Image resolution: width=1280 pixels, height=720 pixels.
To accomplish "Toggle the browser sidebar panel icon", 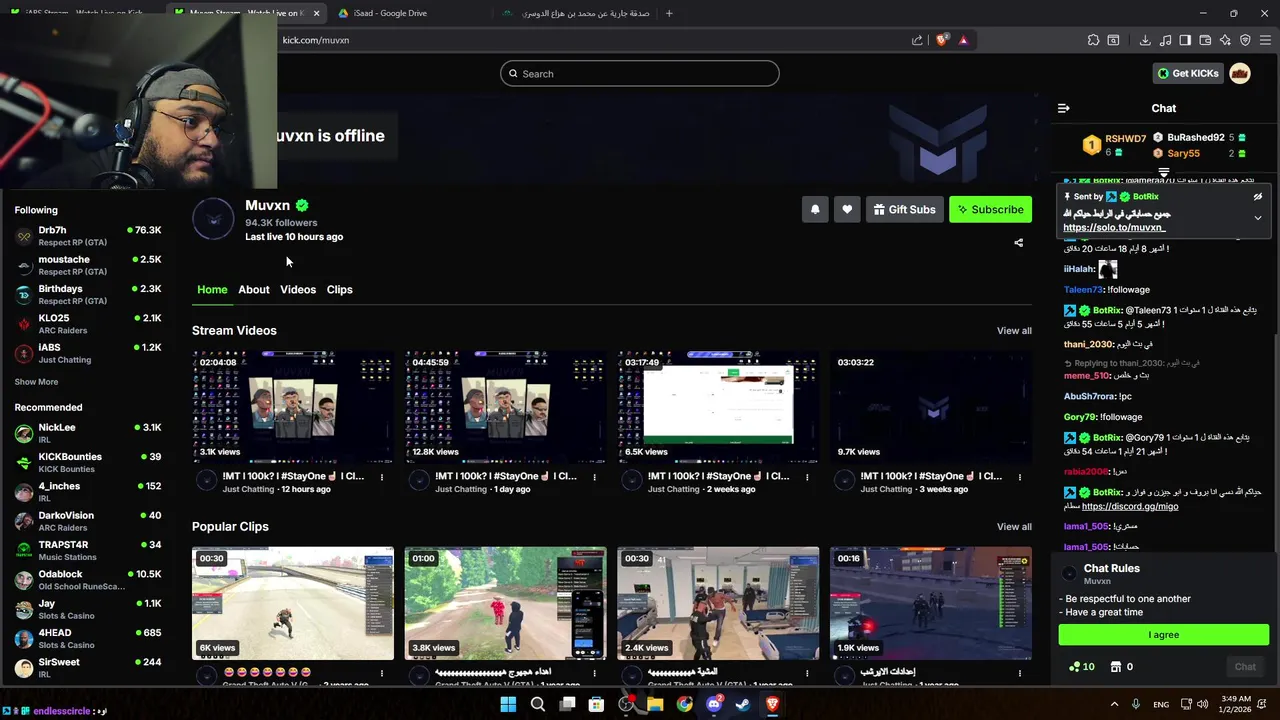I will (1185, 40).
